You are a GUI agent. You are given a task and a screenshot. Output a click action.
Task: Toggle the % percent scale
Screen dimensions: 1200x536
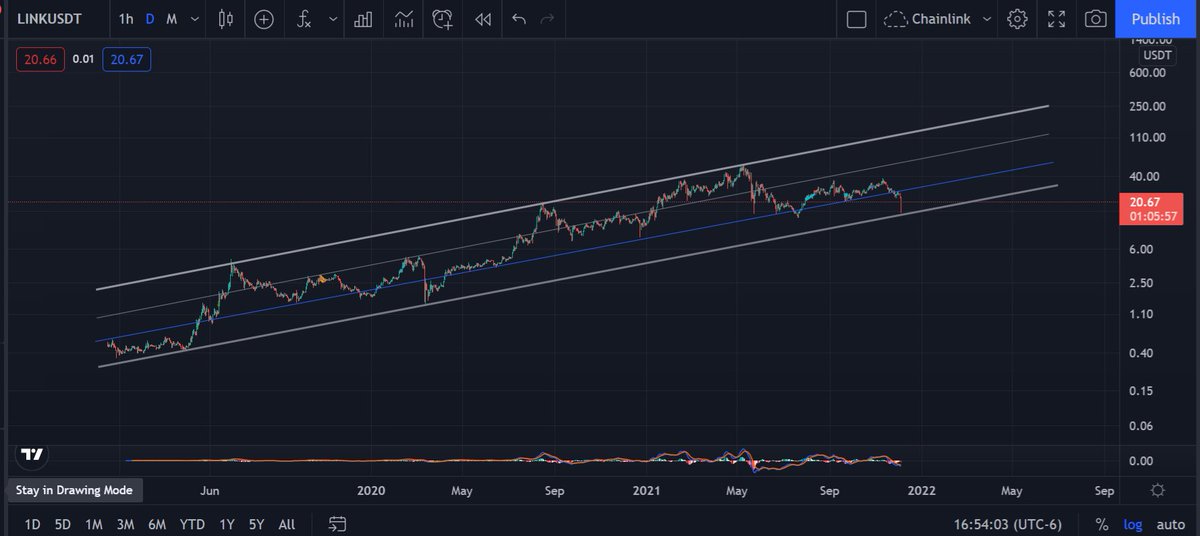click(x=1101, y=524)
